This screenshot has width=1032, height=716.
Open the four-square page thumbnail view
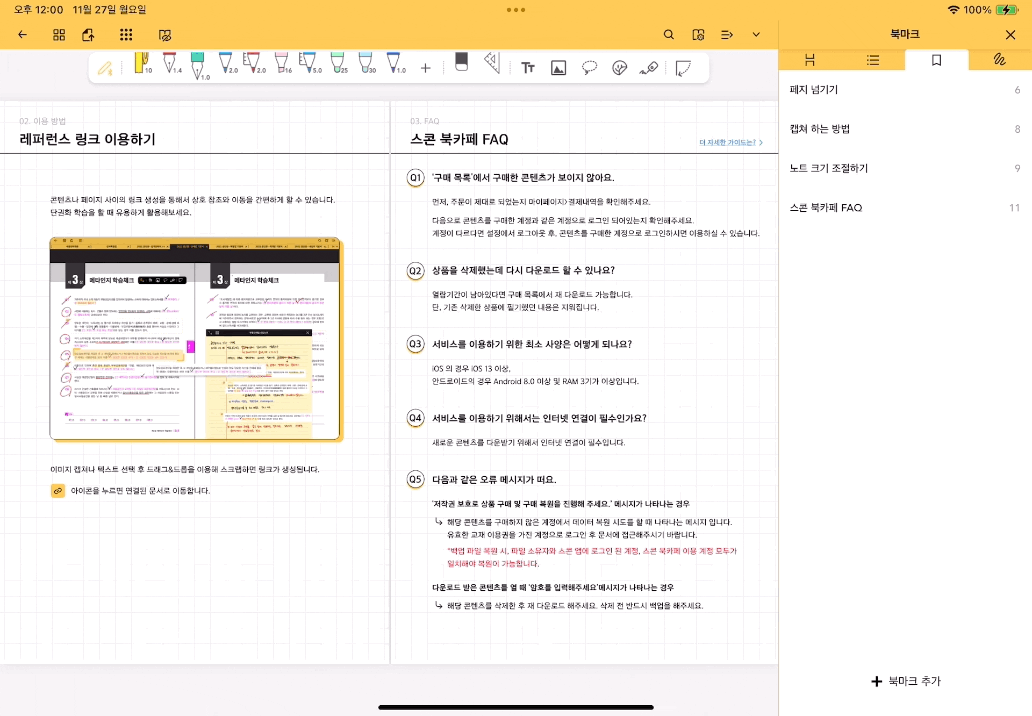pyautogui.click(x=59, y=35)
